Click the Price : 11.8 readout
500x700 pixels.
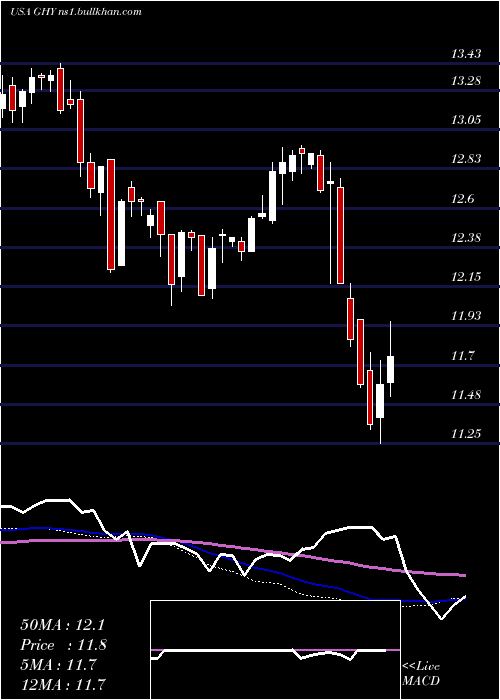tap(63, 645)
